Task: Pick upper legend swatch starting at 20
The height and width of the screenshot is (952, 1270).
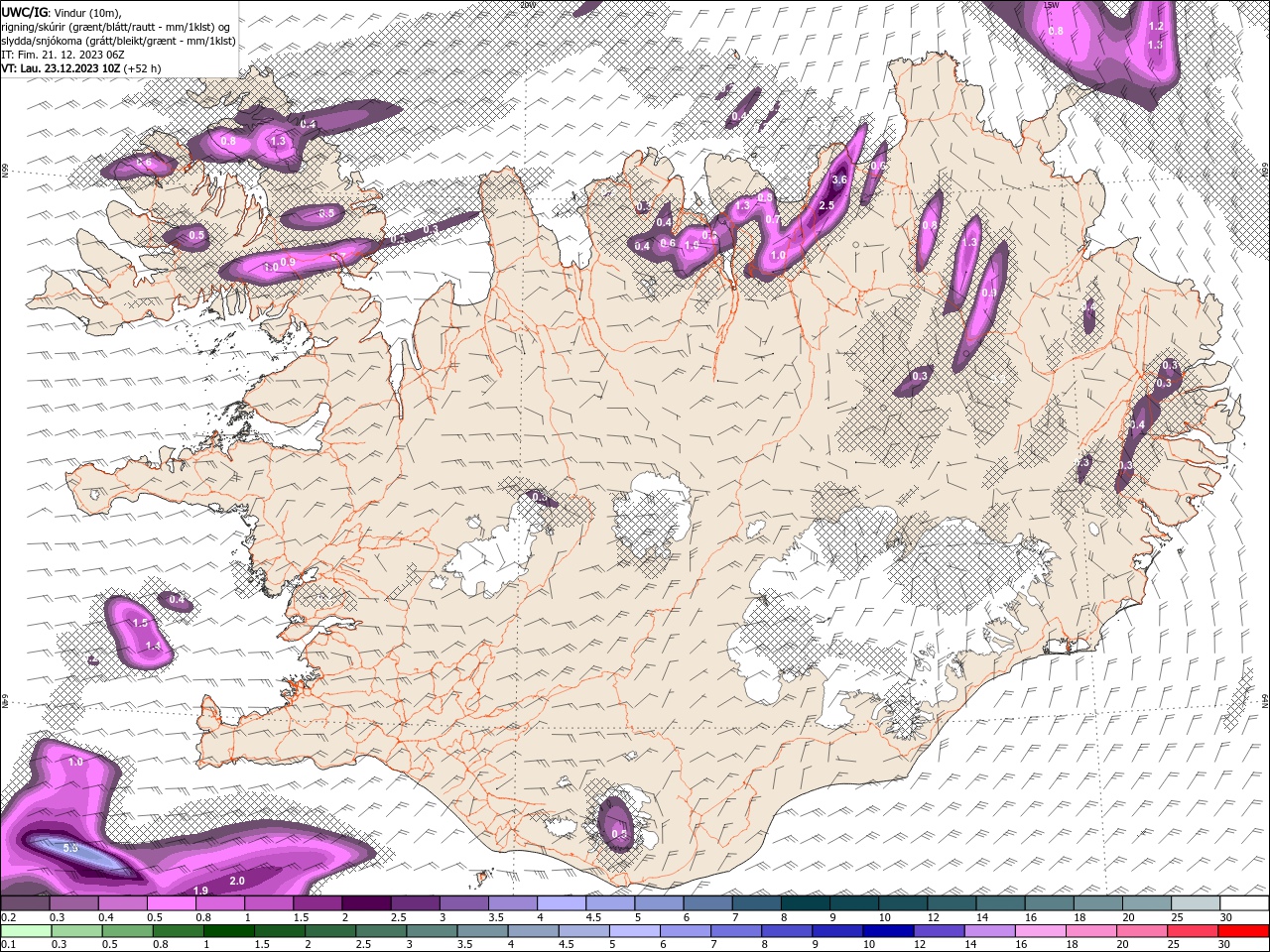Action: (x=1147, y=903)
